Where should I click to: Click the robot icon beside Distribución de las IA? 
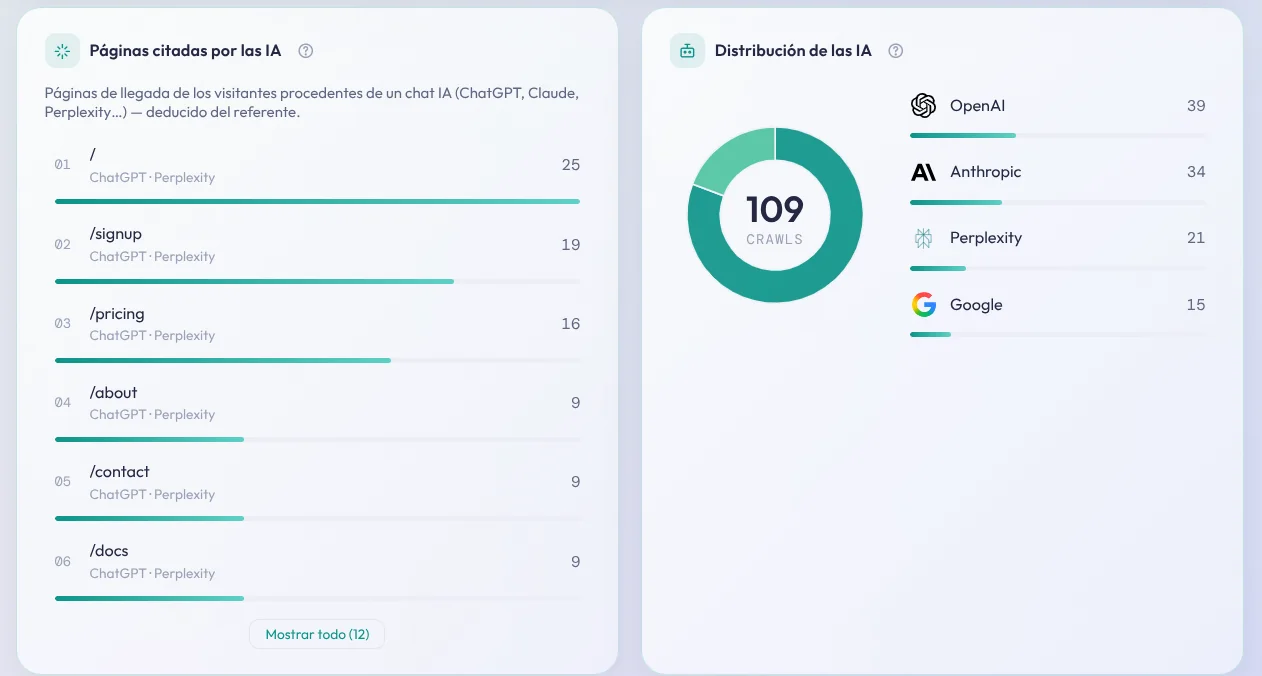(687, 51)
